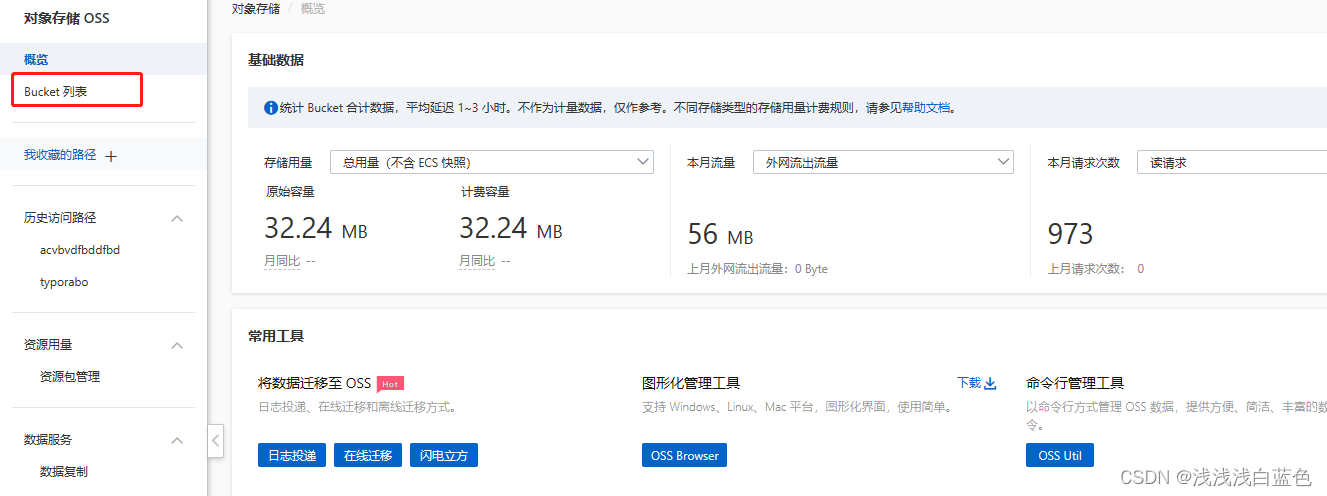This screenshot has height=496, width=1327.
Task: Open Bucket 列表 in the sidebar
Action: click(56, 91)
